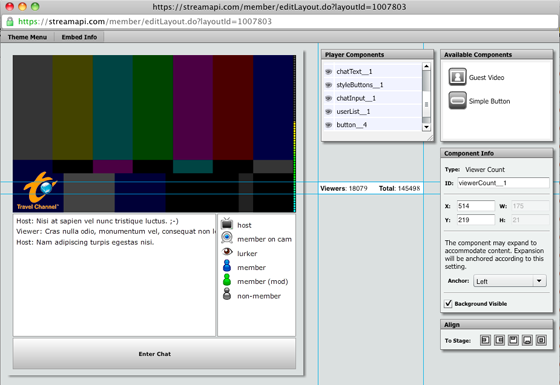Click the Total: 145498 text
The height and width of the screenshot is (385, 560).
click(399, 189)
